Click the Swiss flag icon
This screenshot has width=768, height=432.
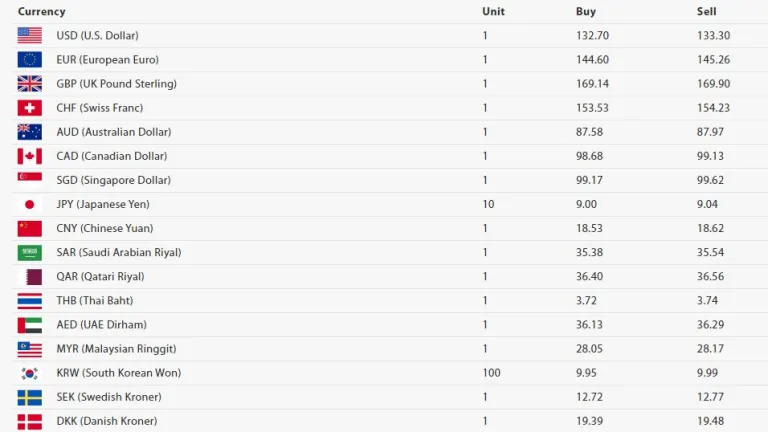(29, 107)
